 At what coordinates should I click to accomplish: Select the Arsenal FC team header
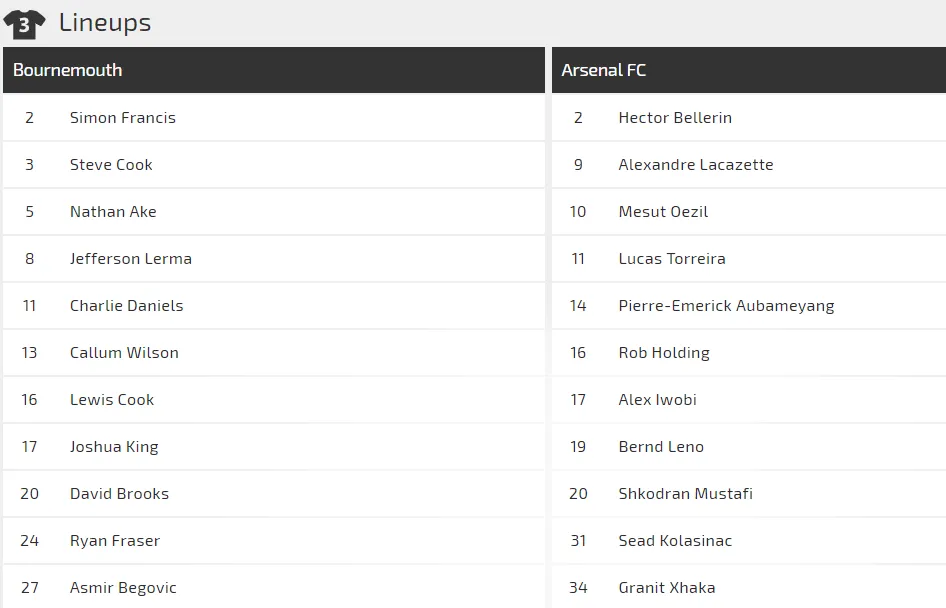click(x=604, y=70)
